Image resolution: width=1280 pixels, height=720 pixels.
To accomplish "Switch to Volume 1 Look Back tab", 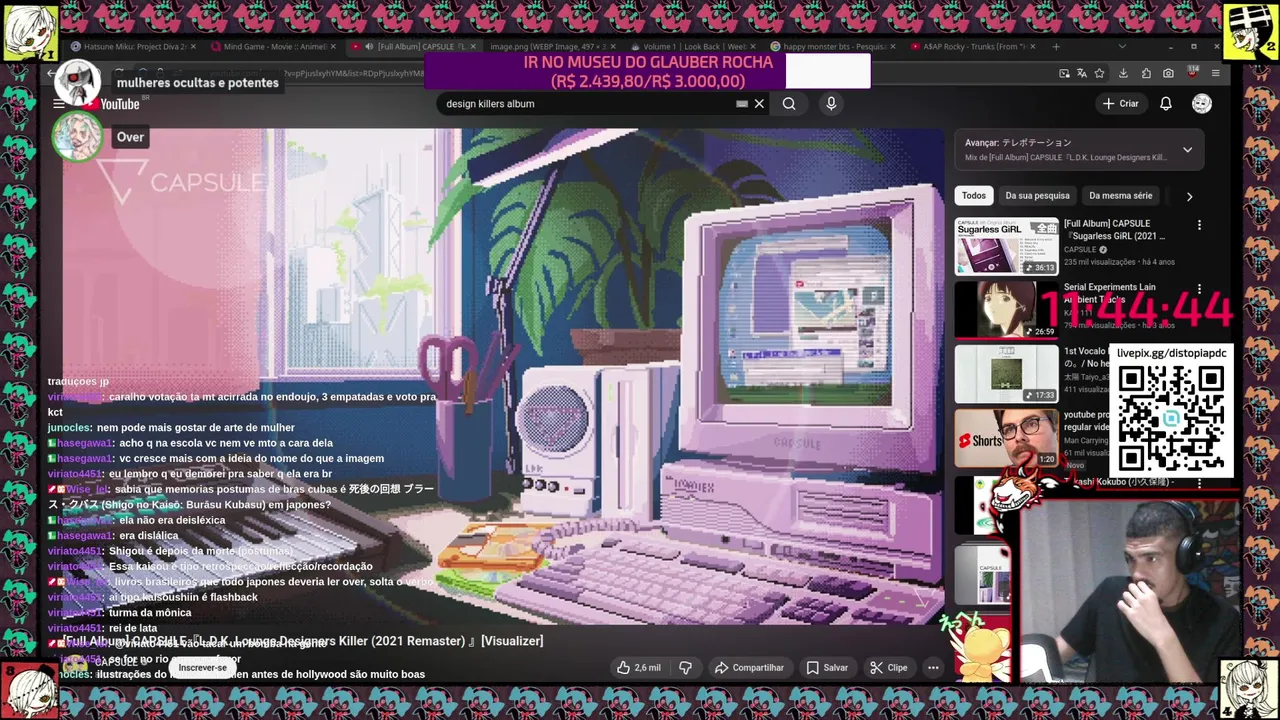I will point(690,47).
